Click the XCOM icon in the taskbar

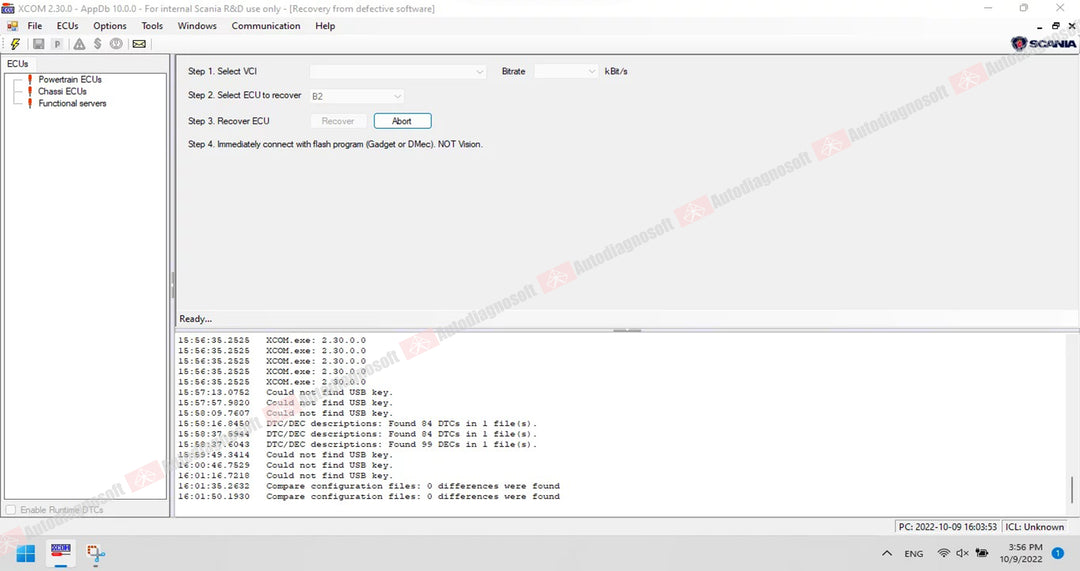(61, 552)
